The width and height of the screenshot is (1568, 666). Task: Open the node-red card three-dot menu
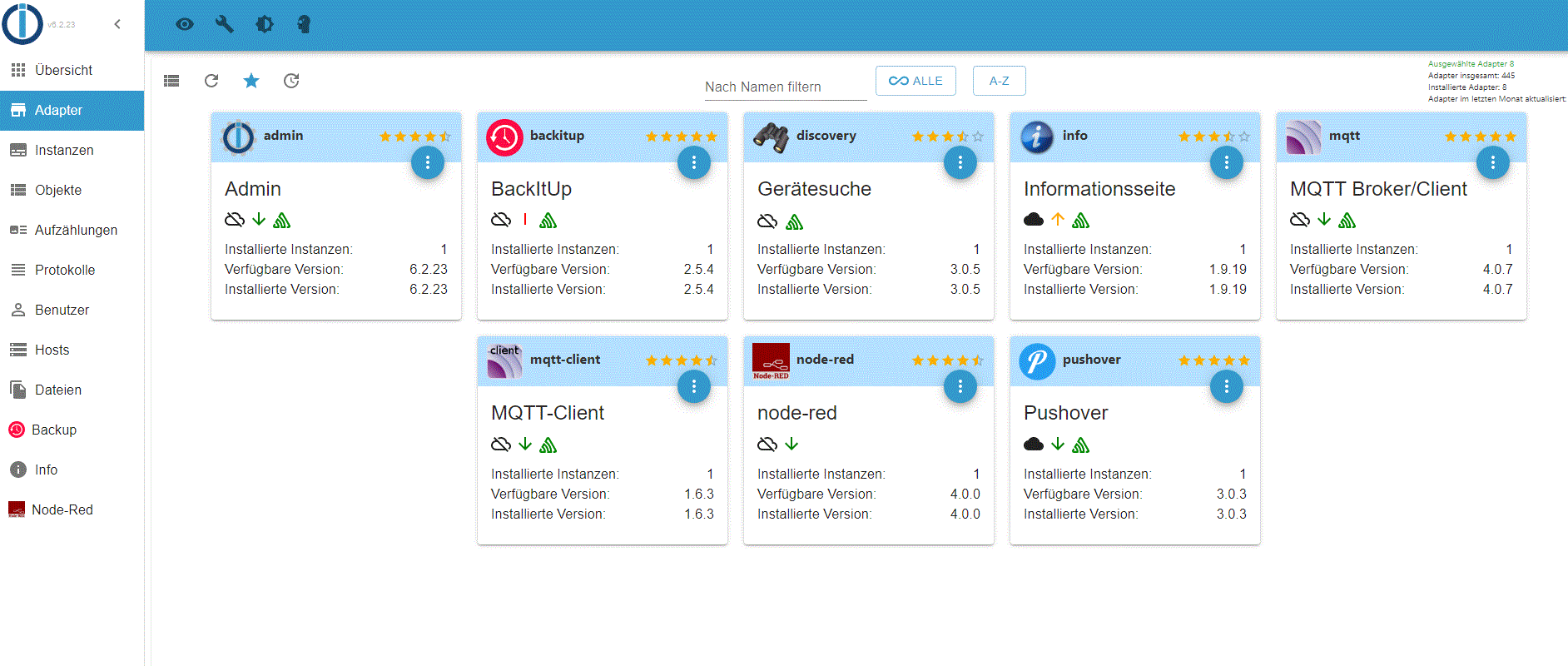point(960,386)
